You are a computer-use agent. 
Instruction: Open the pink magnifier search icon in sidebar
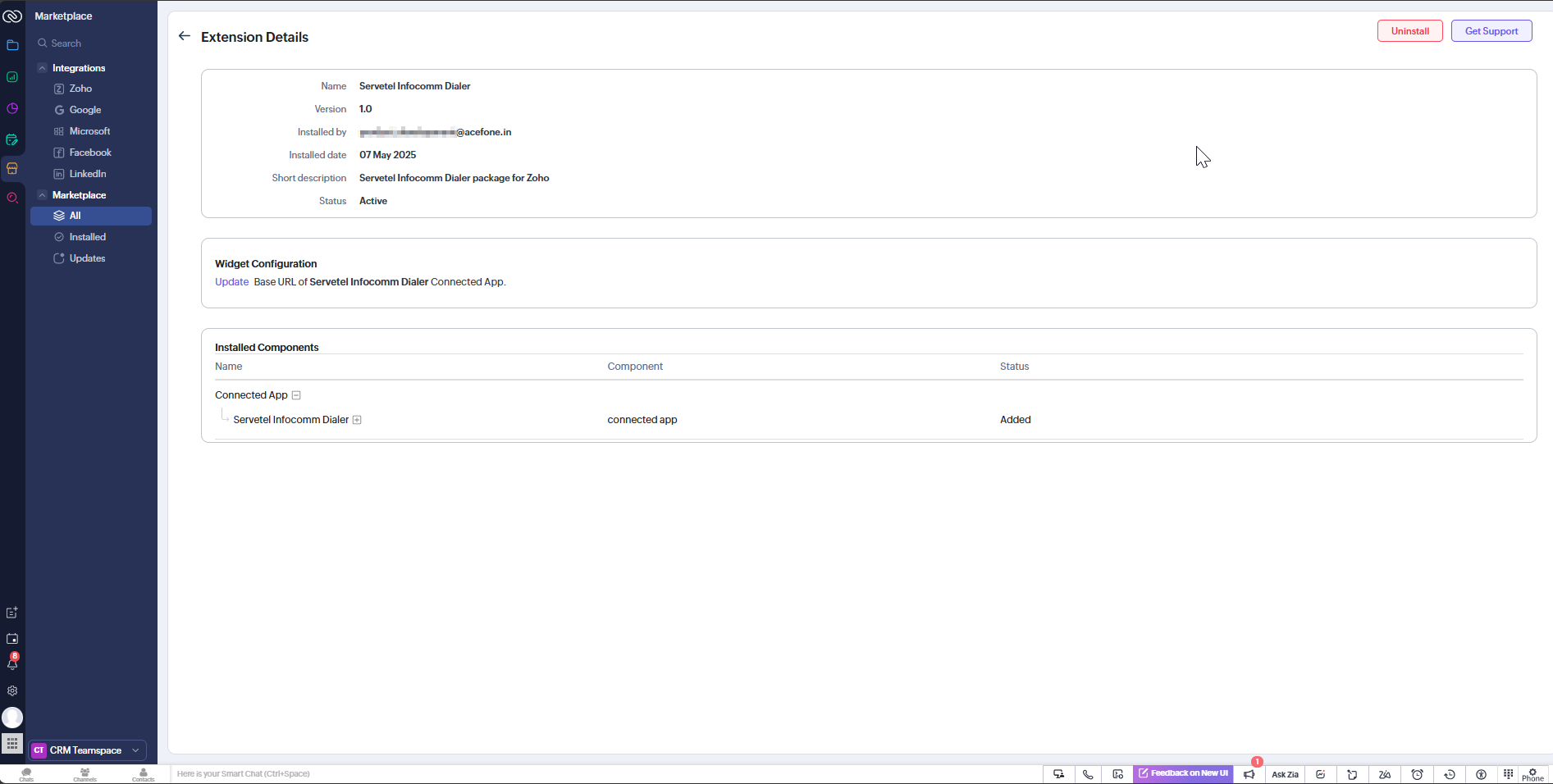click(12, 198)
